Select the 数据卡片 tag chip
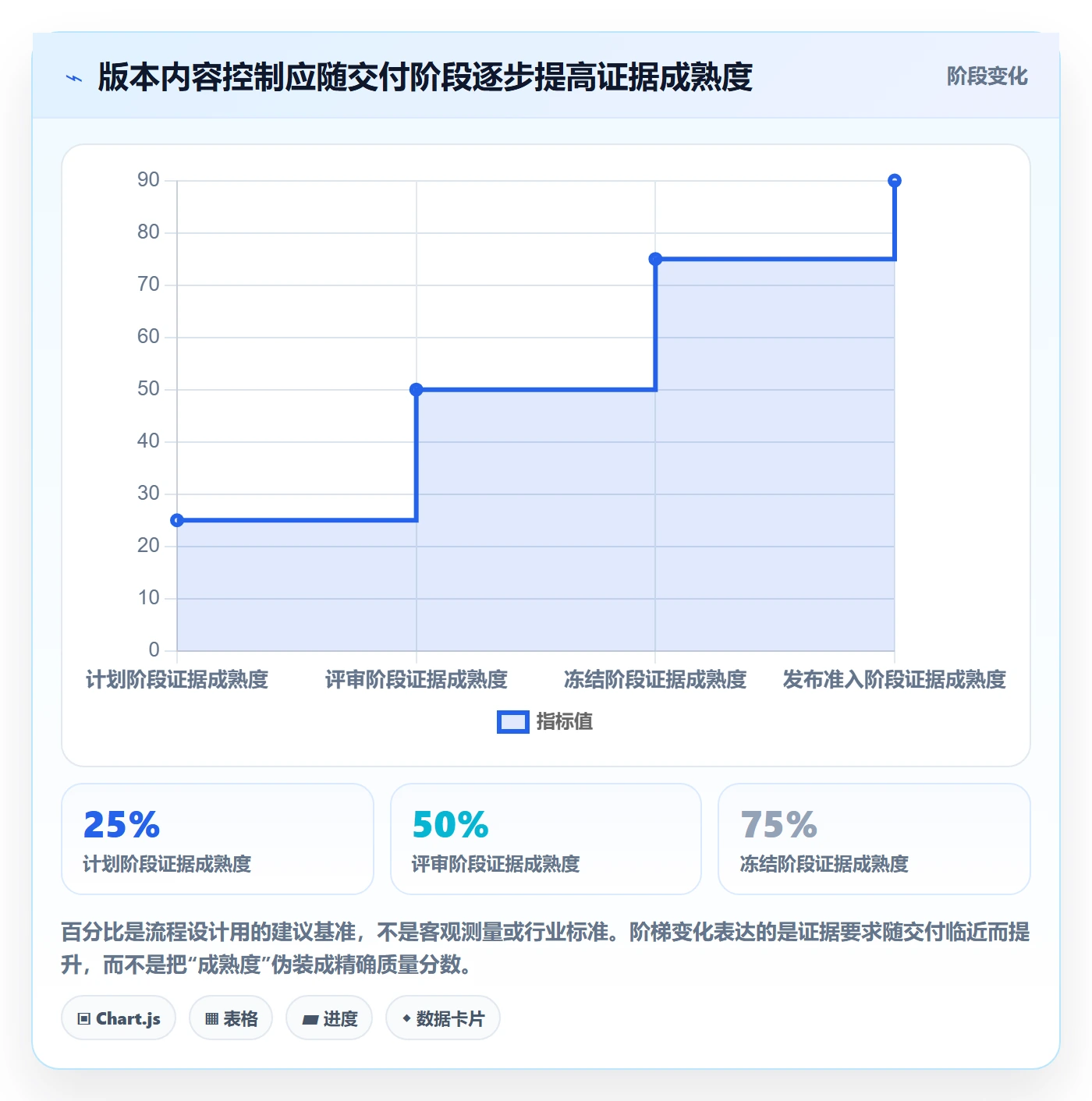 [443, 1018]
